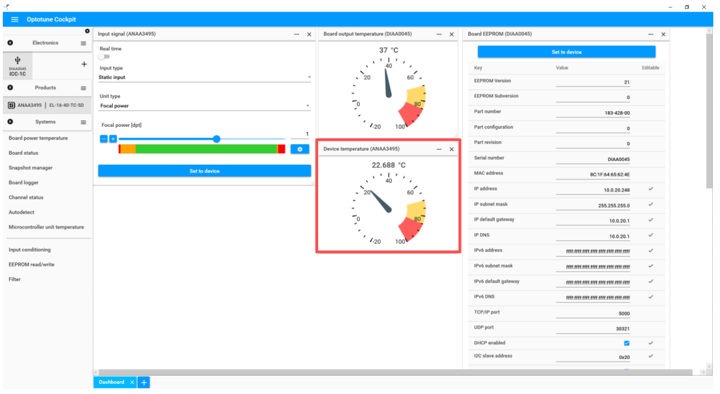Viewport: 720px width, 394px height.
Task: Close the Device temperature widget
Action: (x=451, y=149)
